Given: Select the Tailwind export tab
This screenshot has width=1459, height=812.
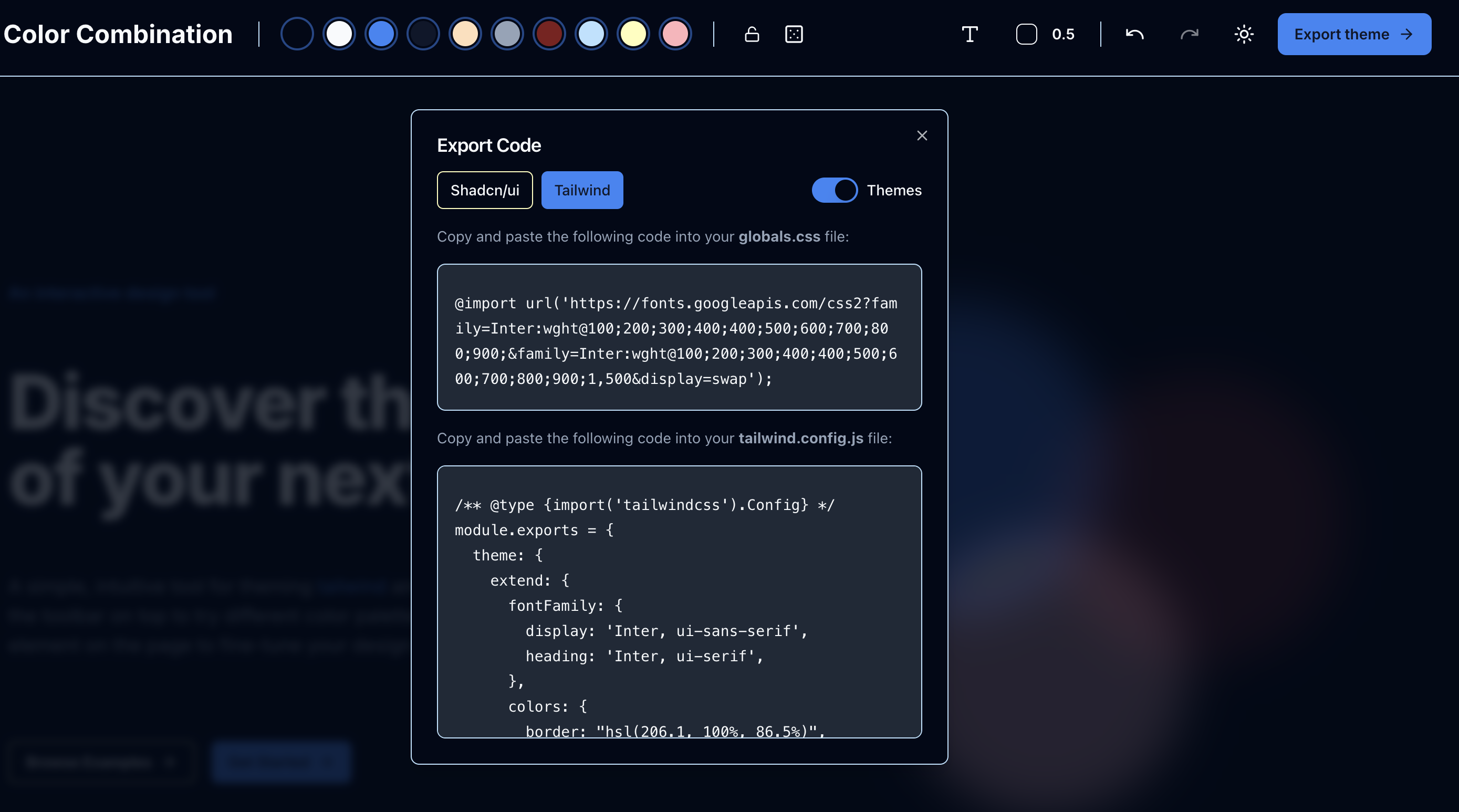Looking at the screenshot, I should pyautogui.click(x=582, y=190).
